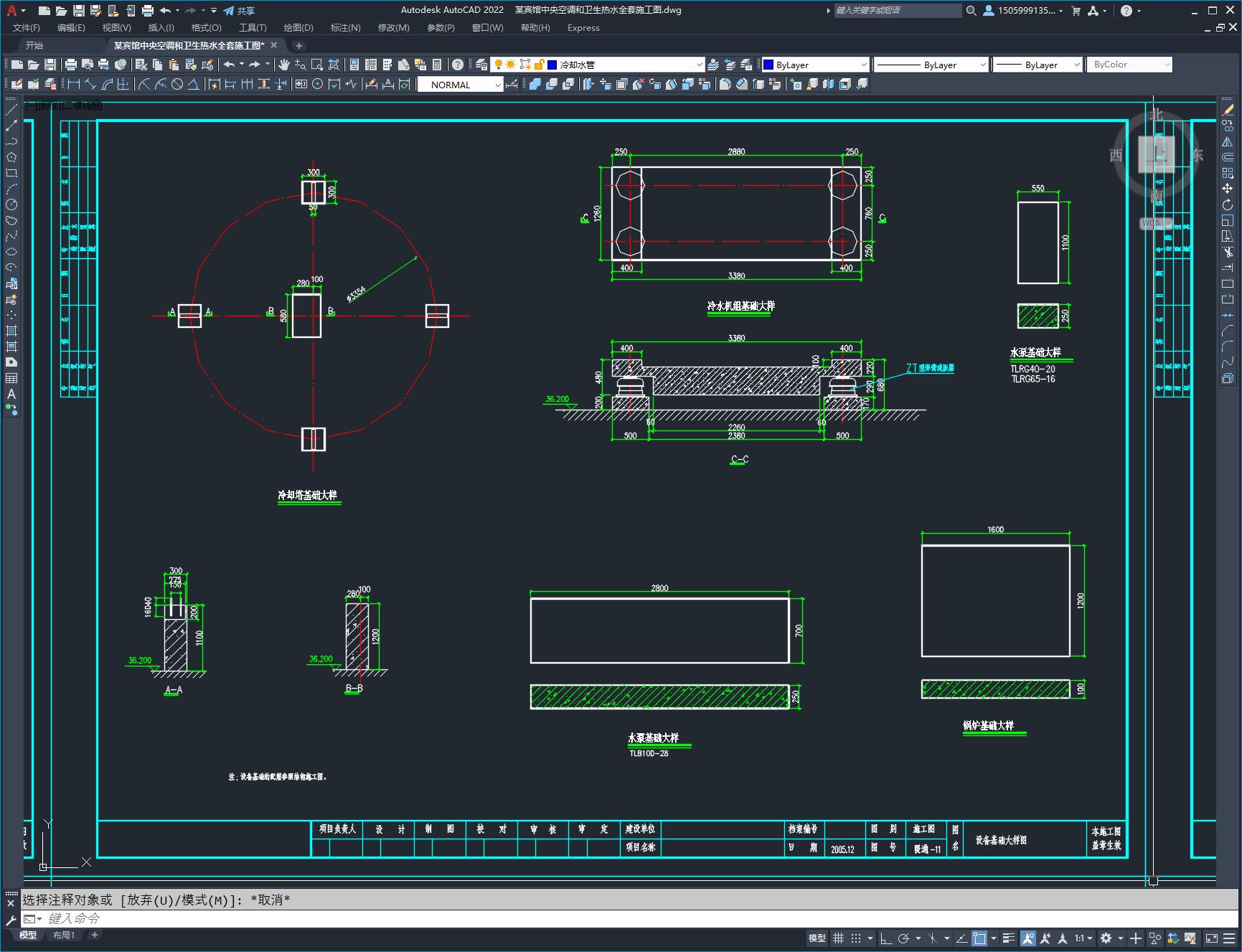The width and height of the screenshot is (1242, 952).
Task: Toggle the layer lock padlock icon
Action: [540, 65]
